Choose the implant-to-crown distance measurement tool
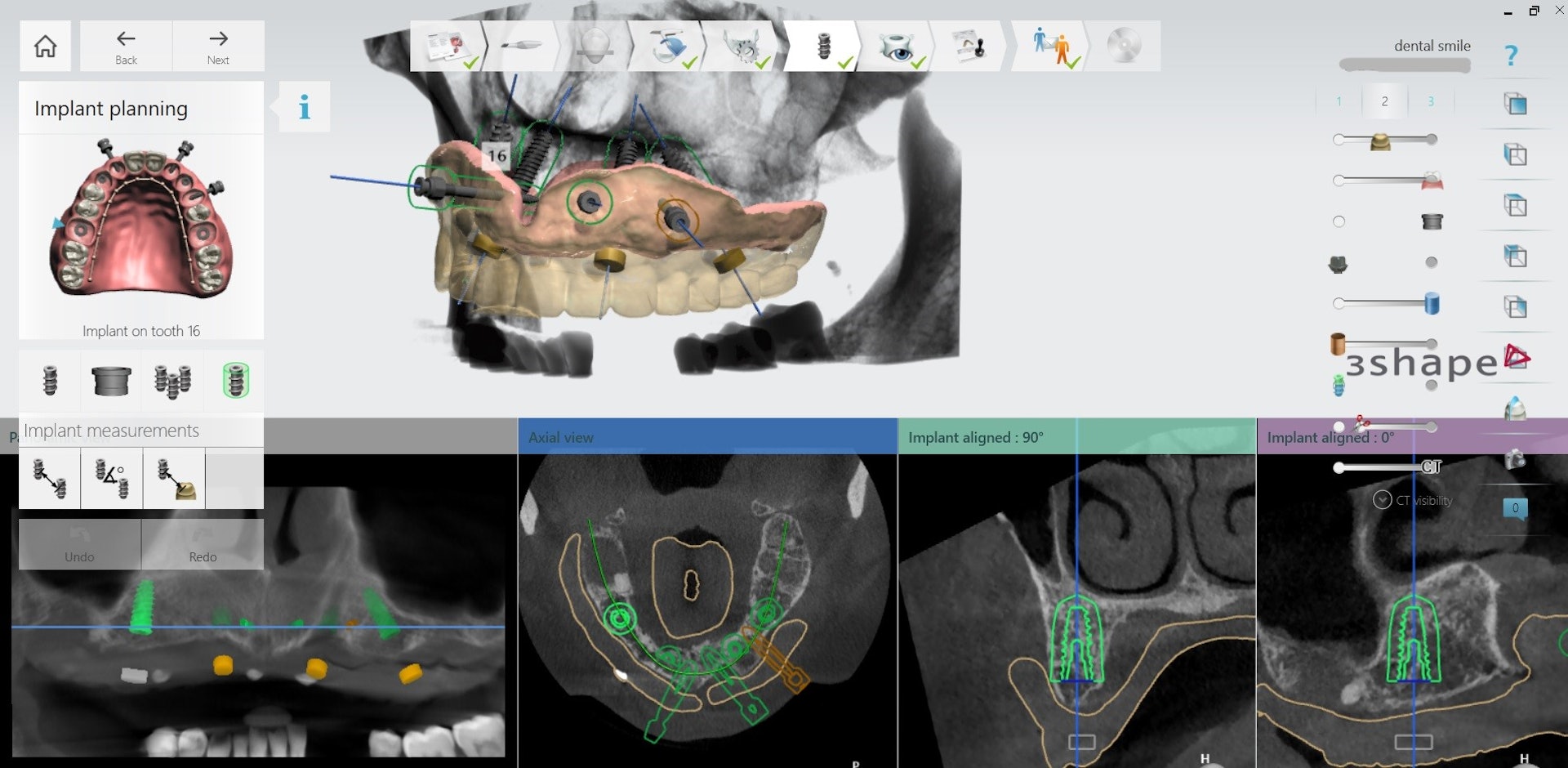Image resolution: width=1568 pixels, height=768 pixels. pos(174,479)
